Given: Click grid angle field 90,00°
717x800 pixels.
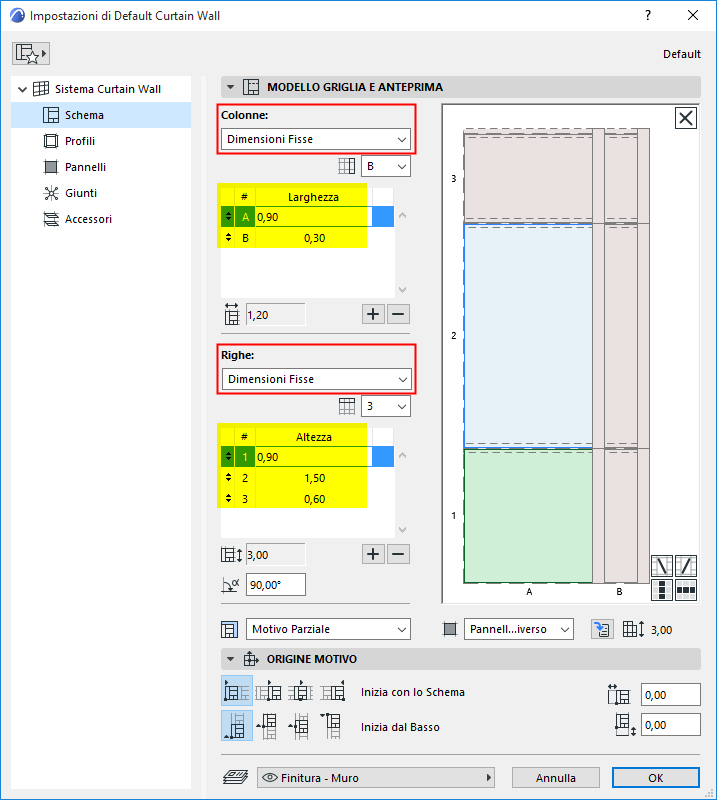Looking at the screenshot, I should 276,585.
